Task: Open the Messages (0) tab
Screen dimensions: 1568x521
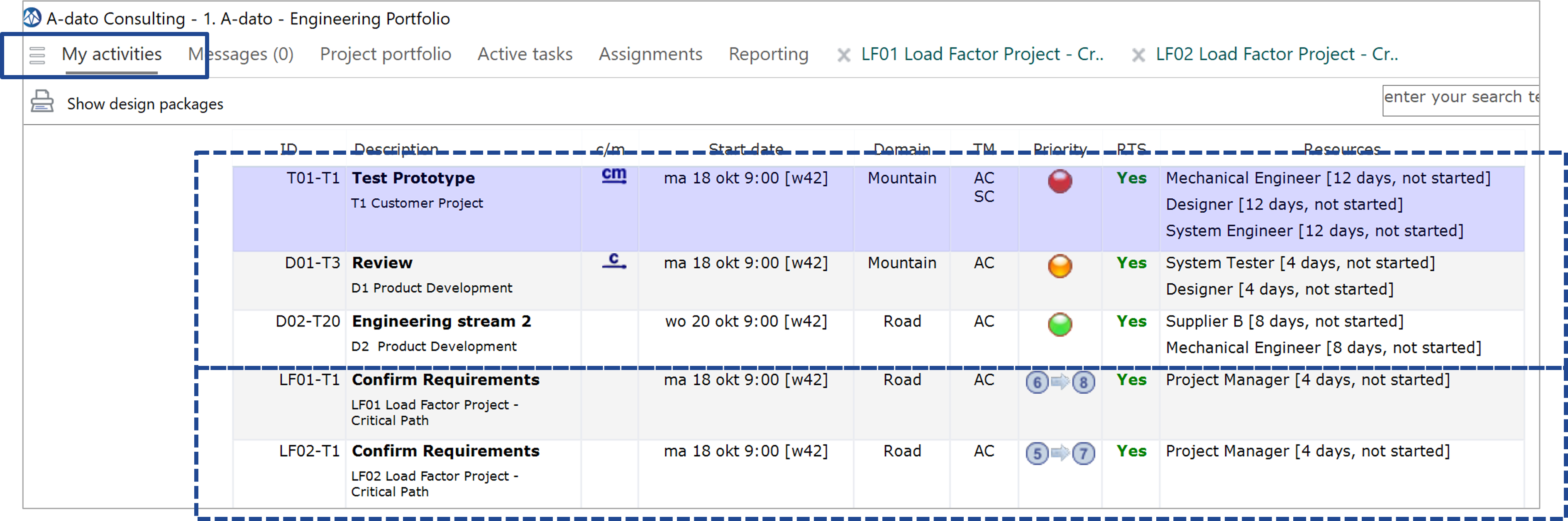Action: (241, 54)
